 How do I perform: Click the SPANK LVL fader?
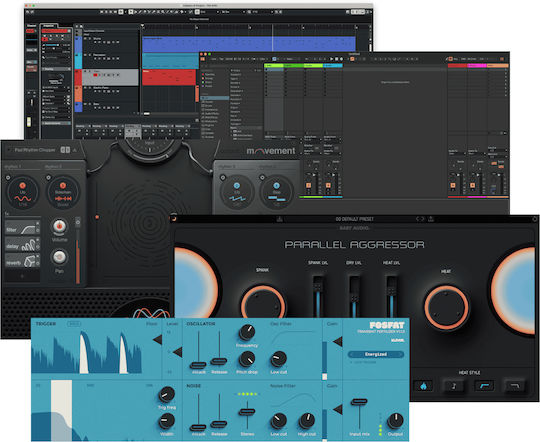tap(318, 296)
